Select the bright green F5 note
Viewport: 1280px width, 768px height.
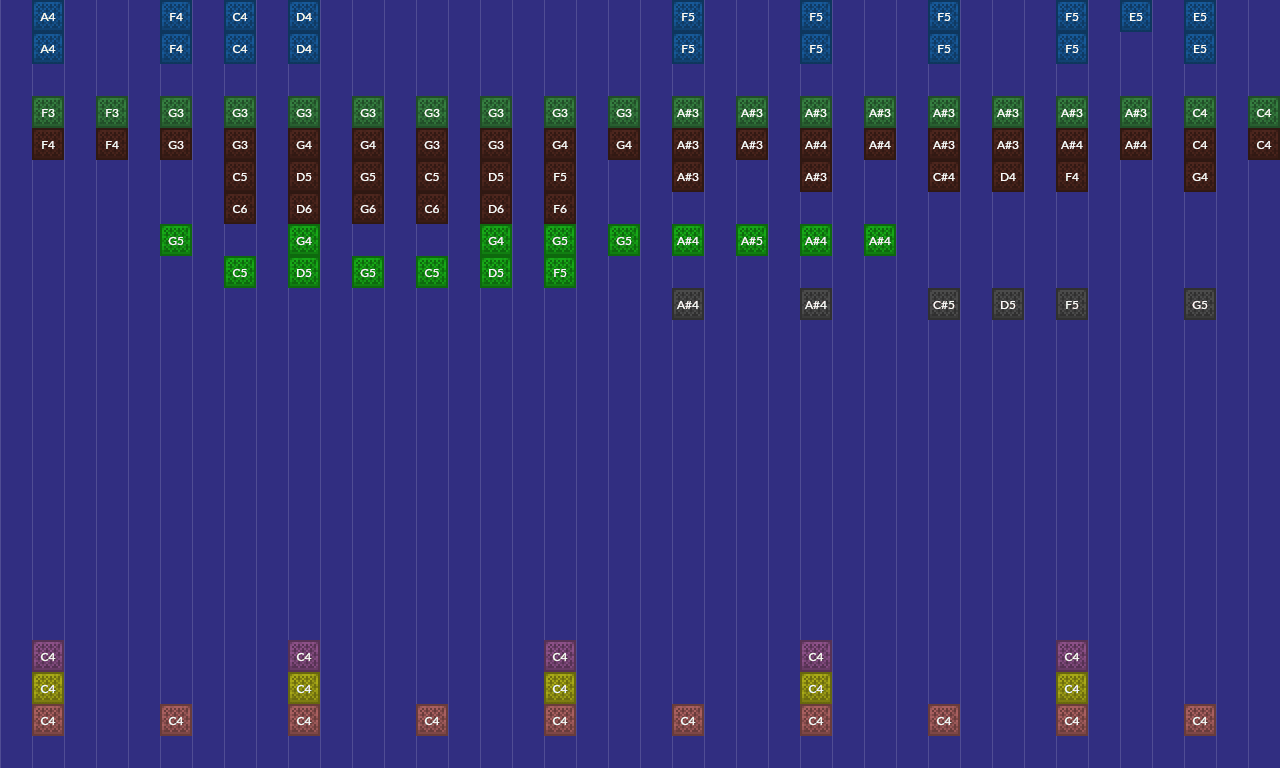coord(560,272)
